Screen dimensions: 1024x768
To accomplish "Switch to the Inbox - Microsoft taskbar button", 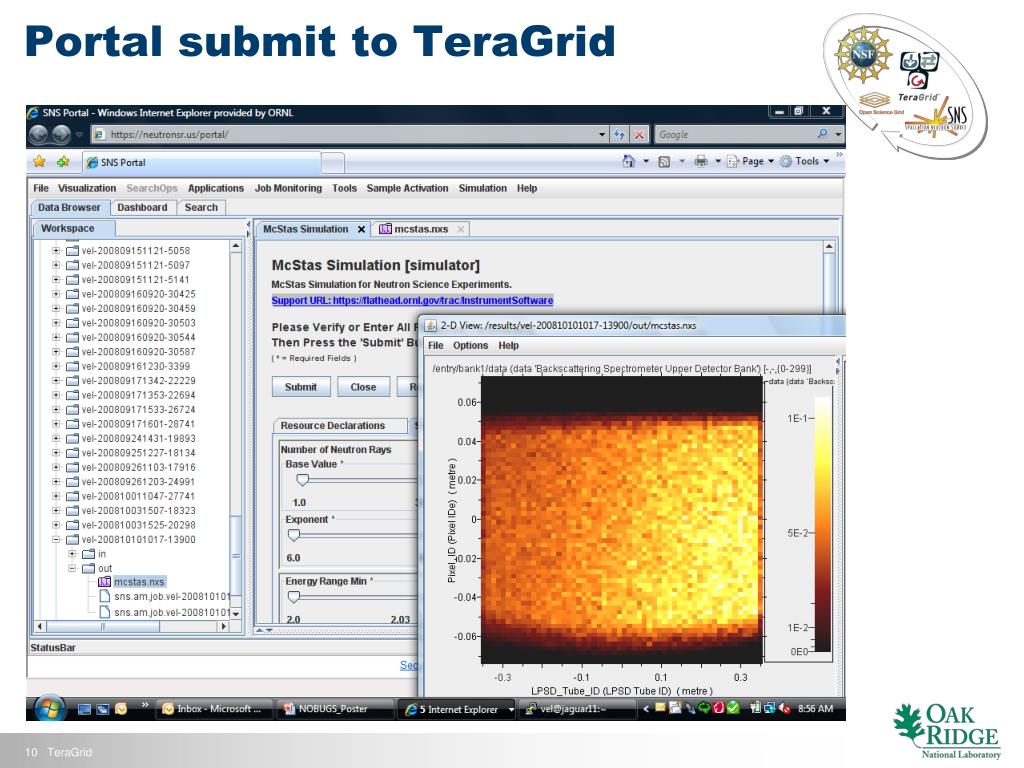I will (212, 709).
